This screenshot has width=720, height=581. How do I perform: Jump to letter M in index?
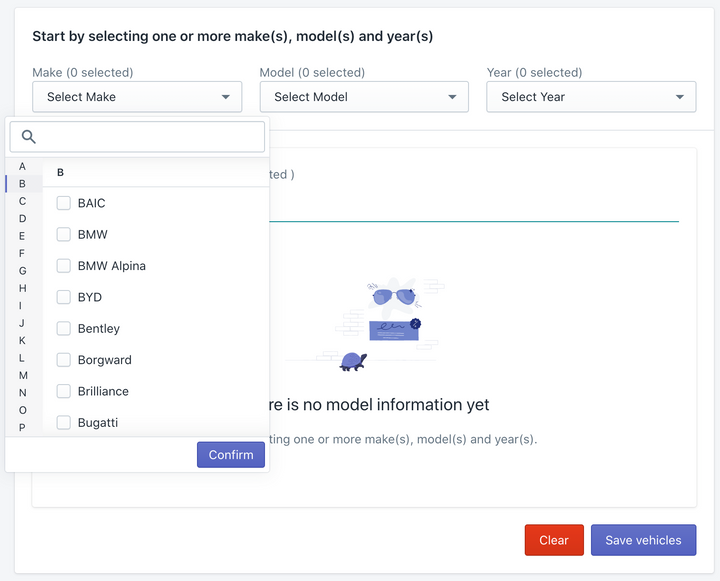[x=23, y=375]
